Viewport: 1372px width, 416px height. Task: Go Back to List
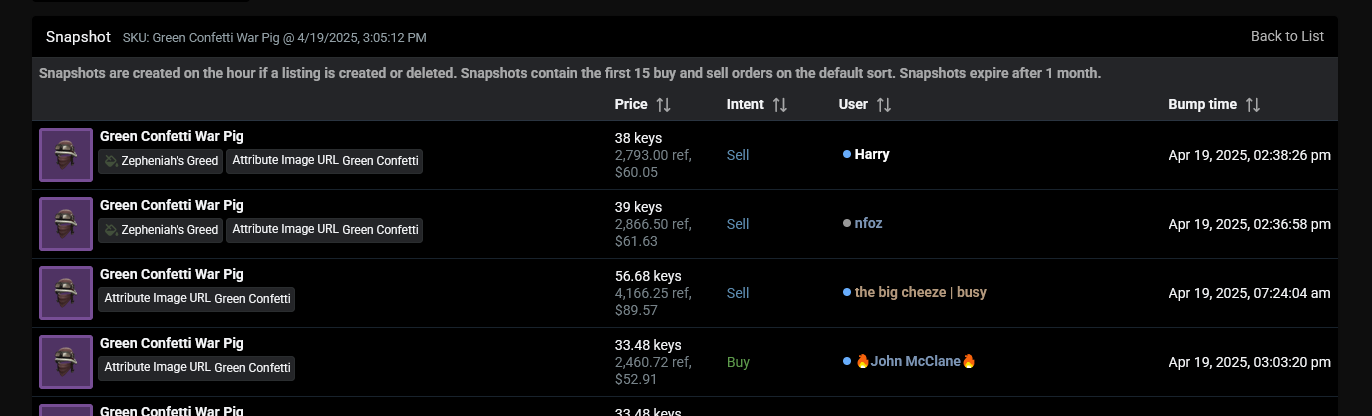pos(1287,36)
